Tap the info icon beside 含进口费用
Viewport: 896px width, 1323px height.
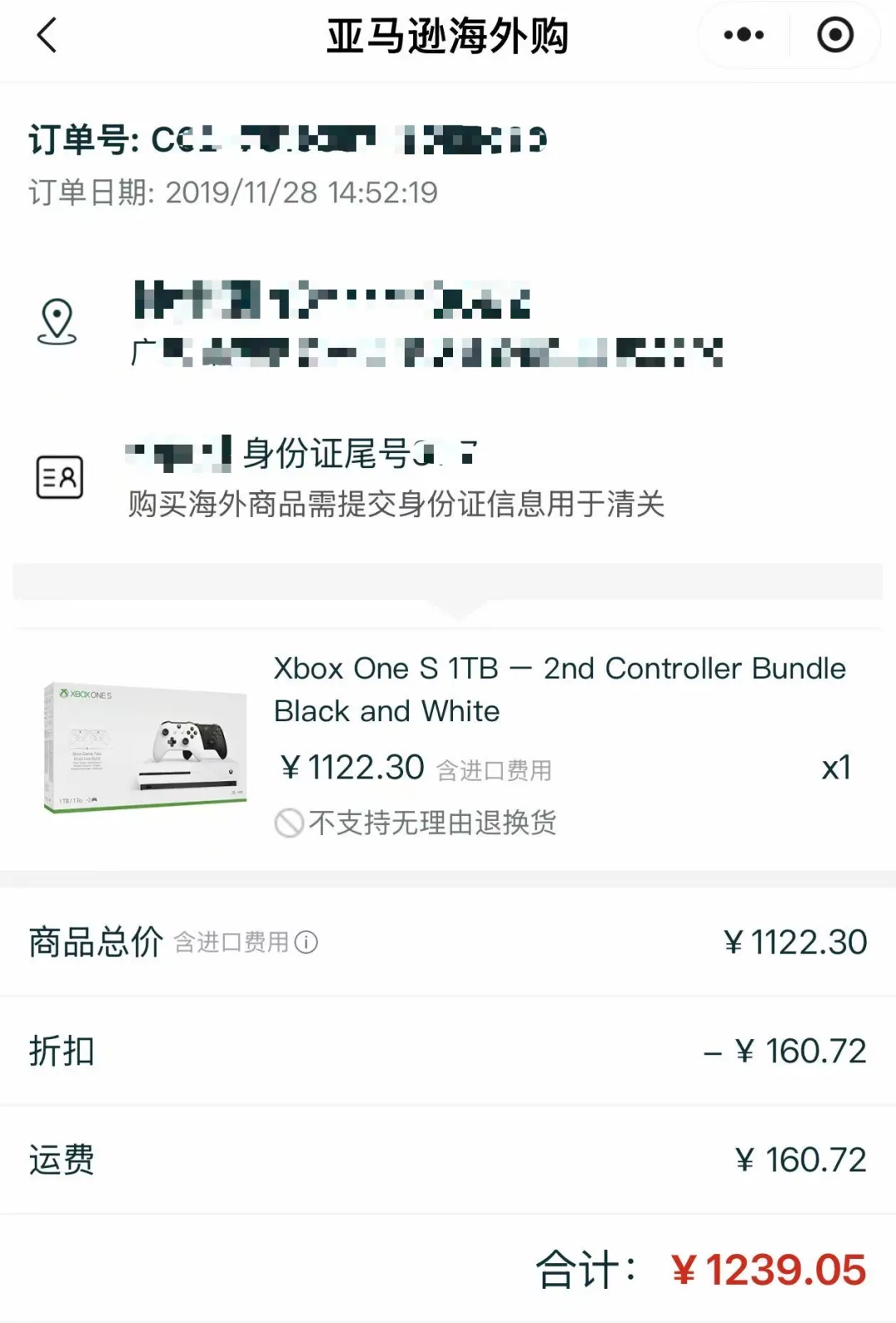point(306,943)
